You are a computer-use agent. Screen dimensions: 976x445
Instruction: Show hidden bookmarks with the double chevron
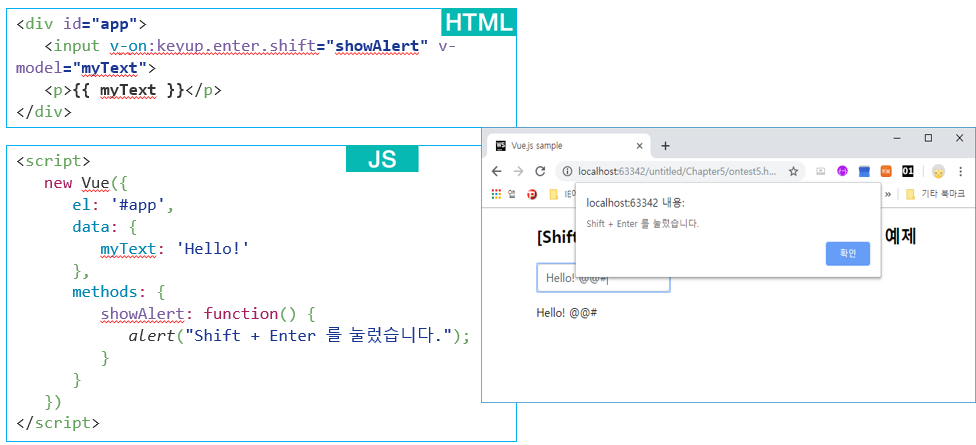(x=888, y=194)
